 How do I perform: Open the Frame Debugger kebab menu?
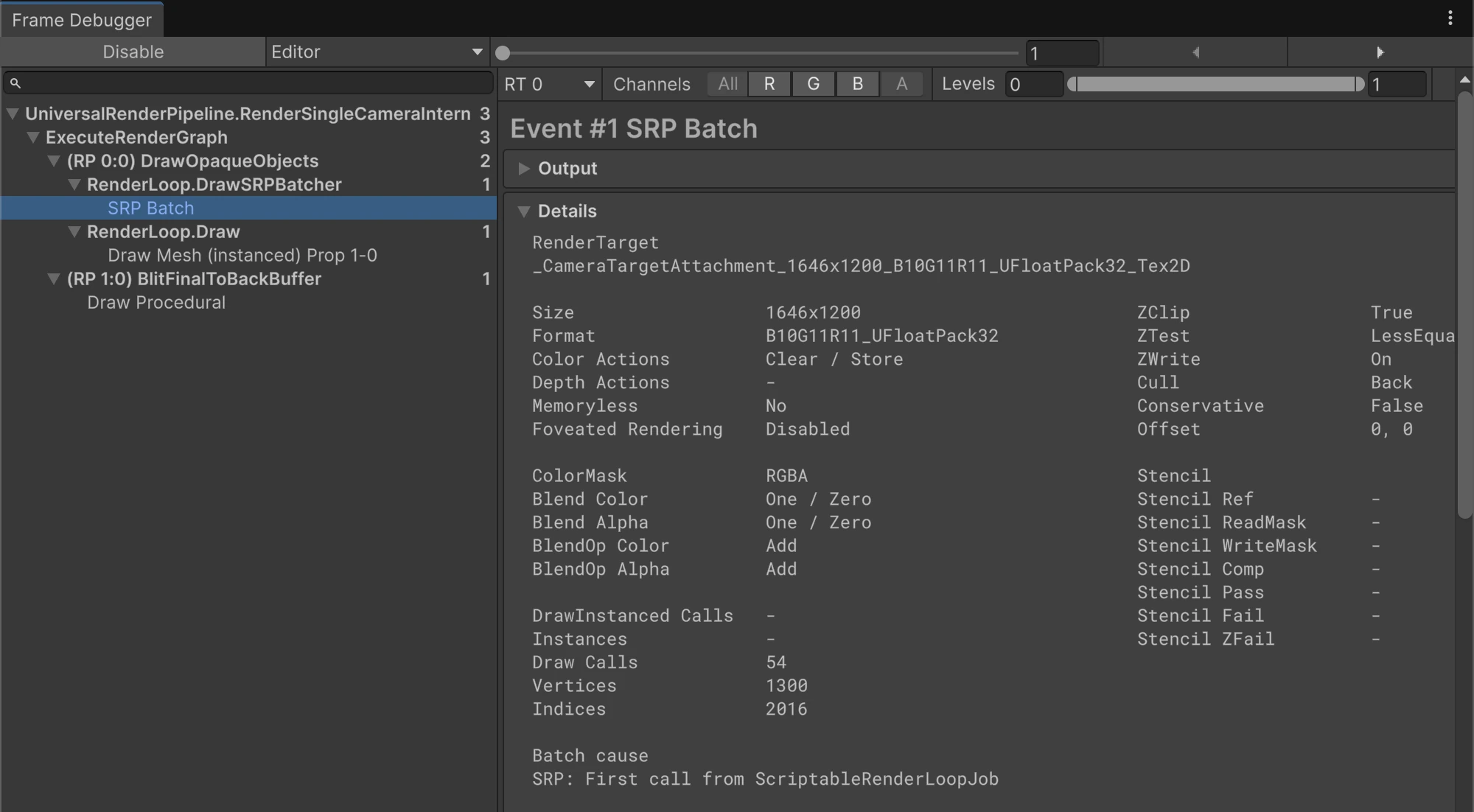1450,18
